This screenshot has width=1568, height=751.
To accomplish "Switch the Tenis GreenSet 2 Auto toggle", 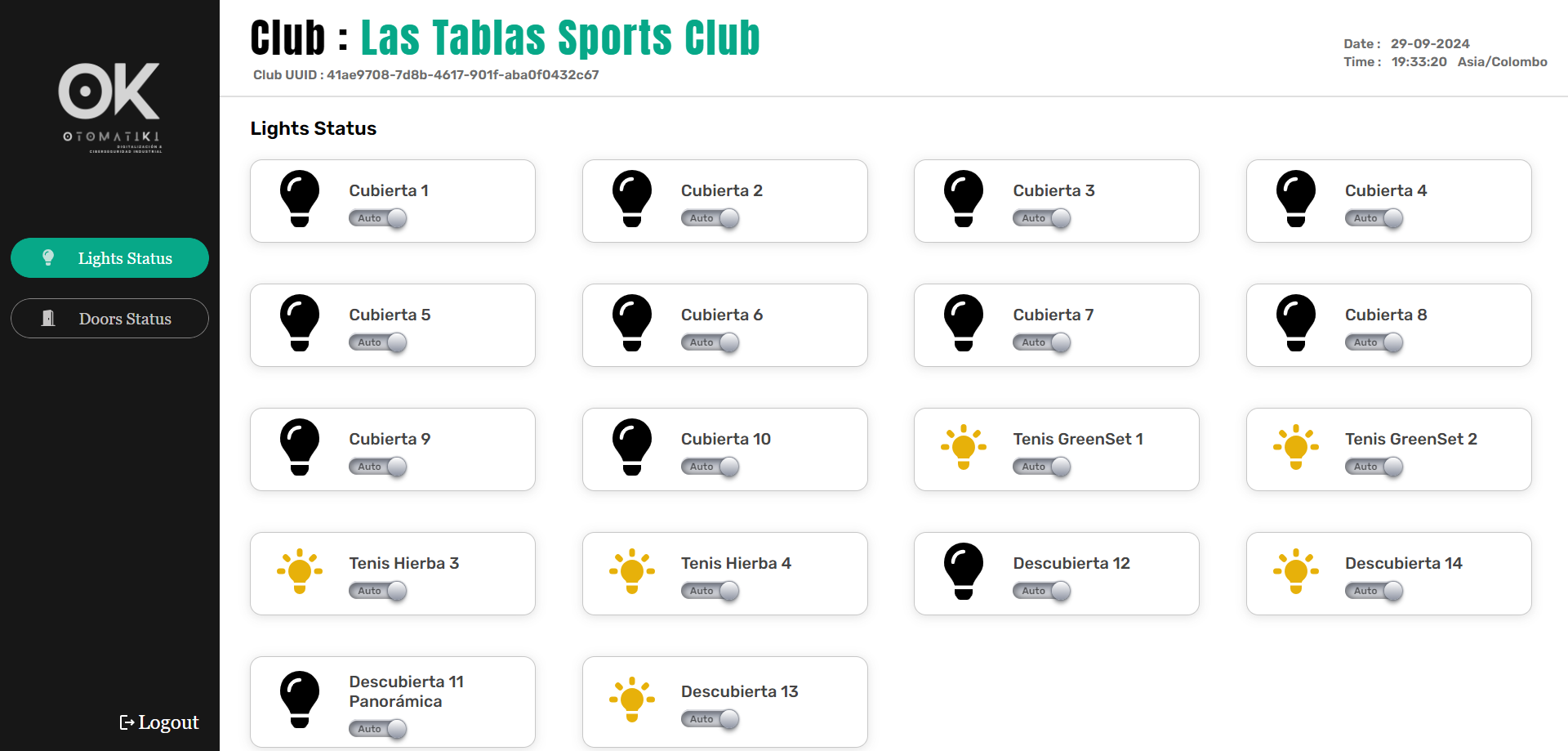I will [x=1374, y=467].
